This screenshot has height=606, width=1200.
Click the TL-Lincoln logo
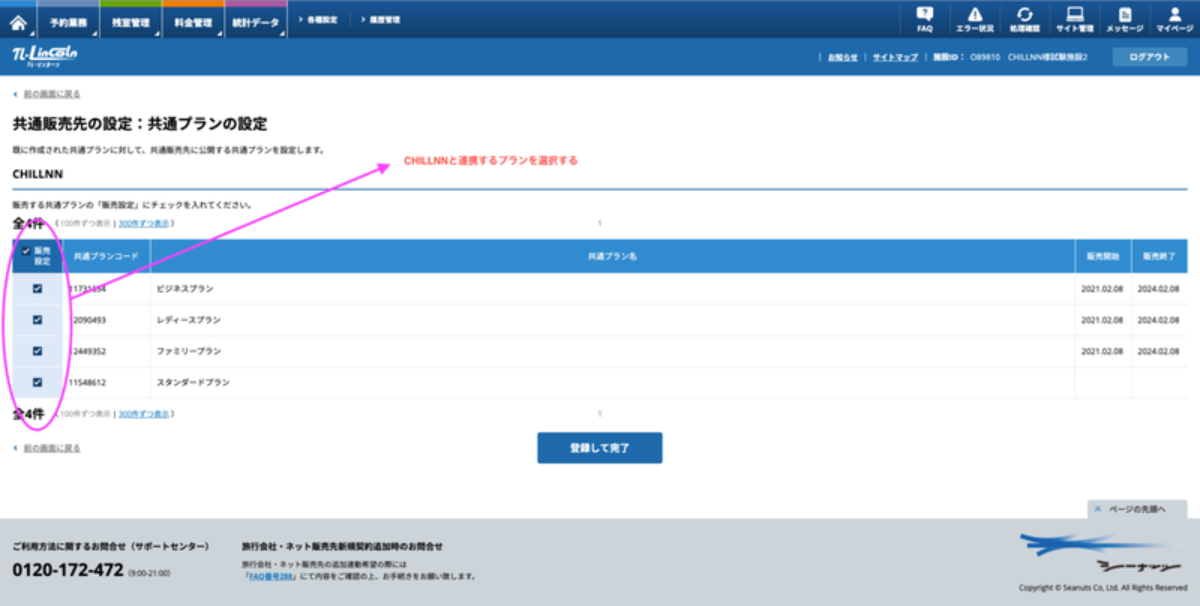click(x=45, y=56)
